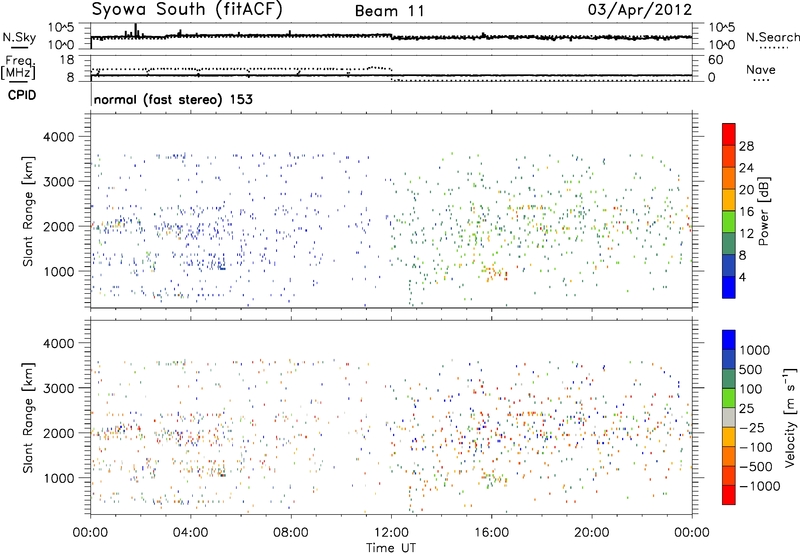Click the 'Power [dB]' color bar title
The image size is (800, 554).
763,211
